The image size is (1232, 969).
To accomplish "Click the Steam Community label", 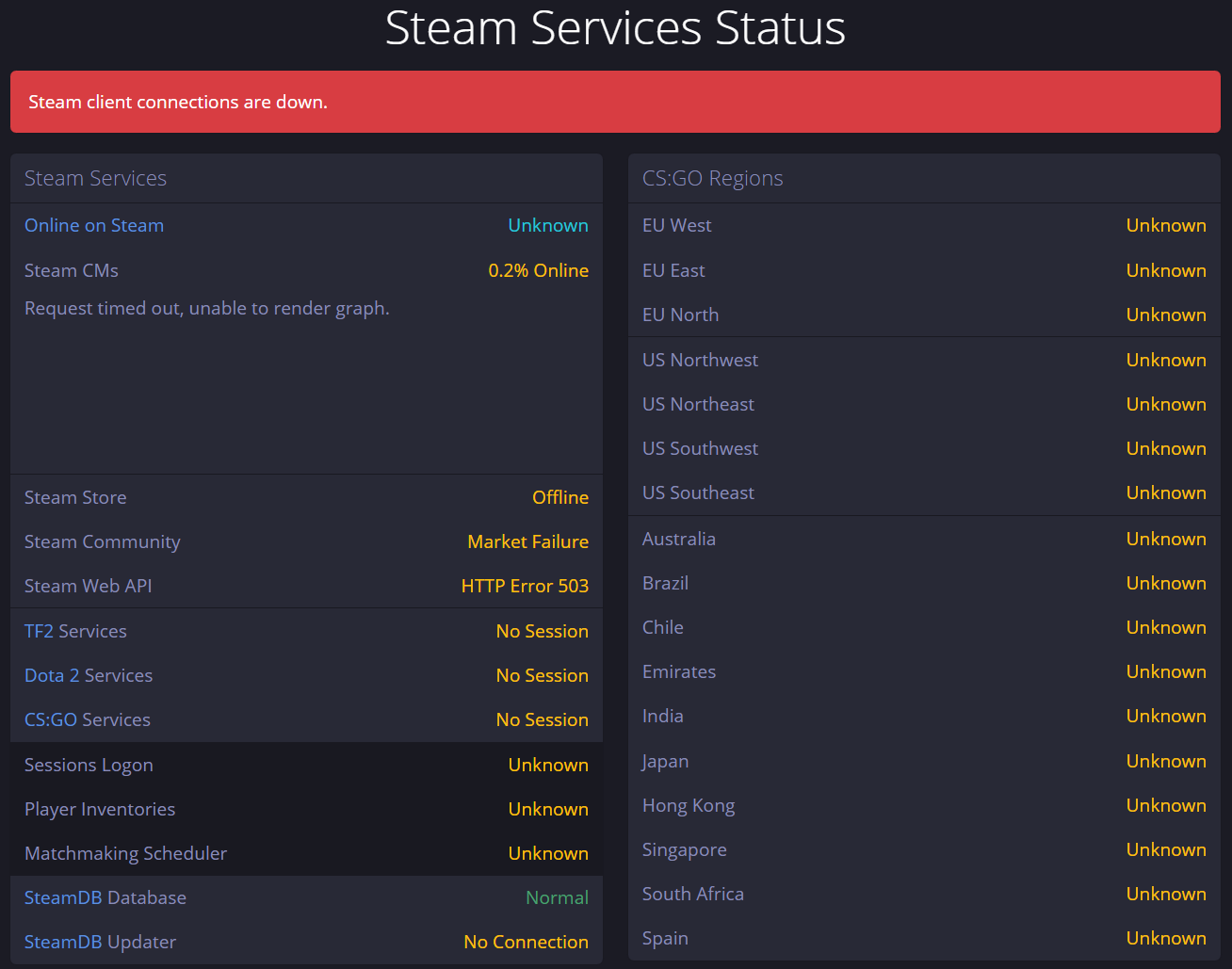I will coord(103,541).
